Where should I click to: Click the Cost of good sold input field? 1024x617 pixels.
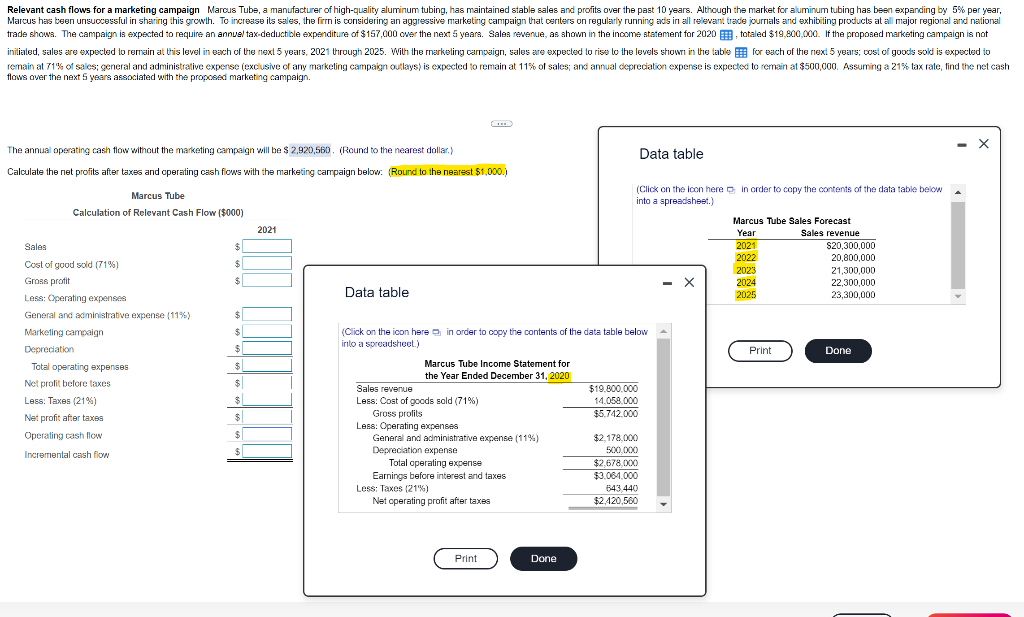click(x=267, y=263)
